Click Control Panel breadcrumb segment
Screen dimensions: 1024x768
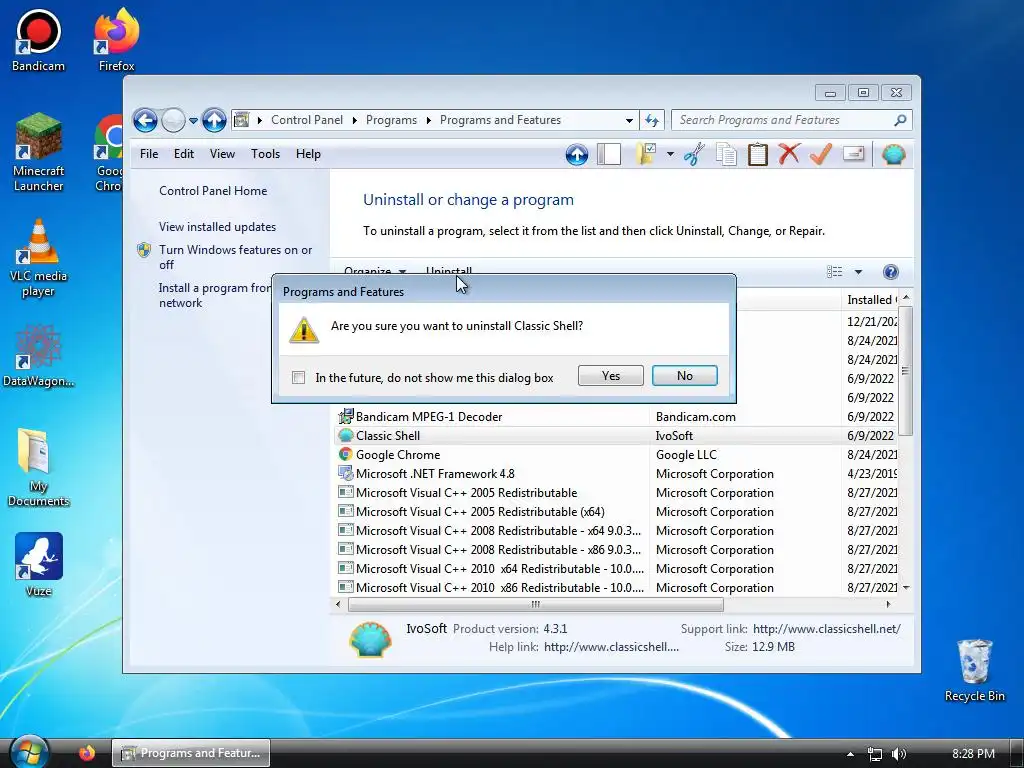click(307, 120)
